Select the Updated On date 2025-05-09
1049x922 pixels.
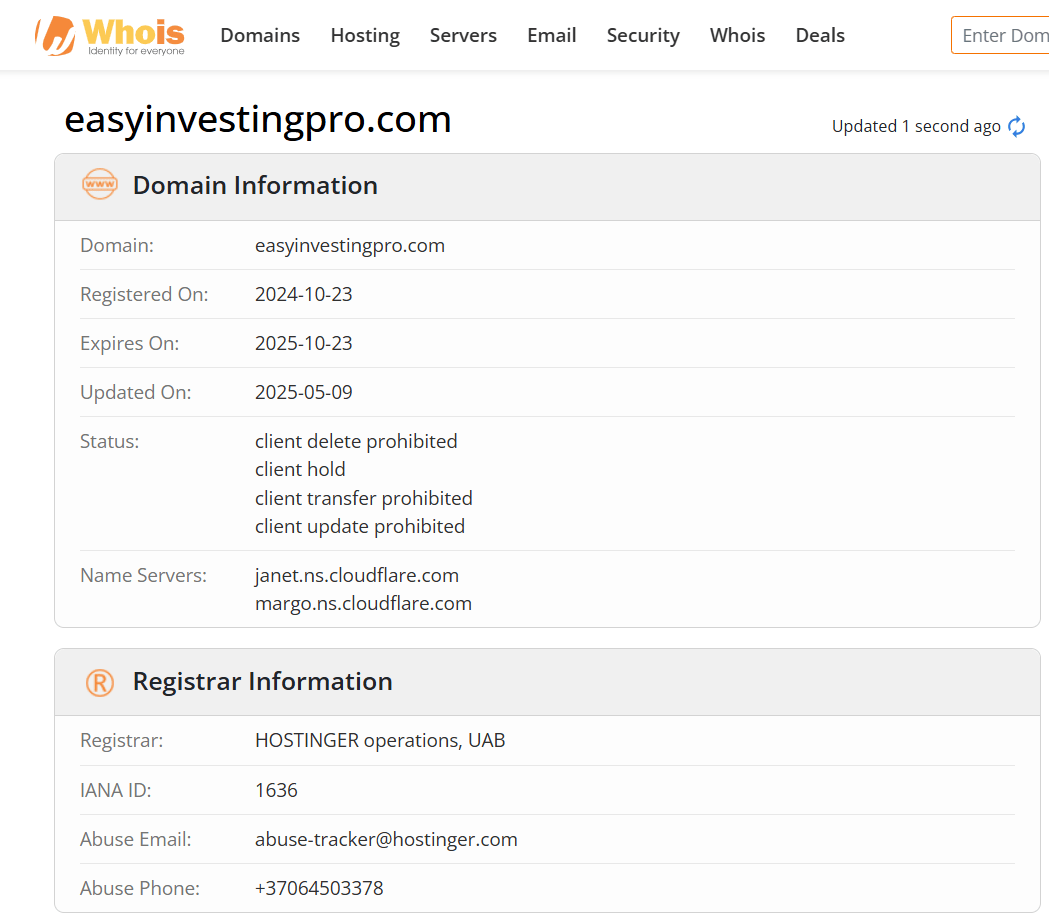304,392
